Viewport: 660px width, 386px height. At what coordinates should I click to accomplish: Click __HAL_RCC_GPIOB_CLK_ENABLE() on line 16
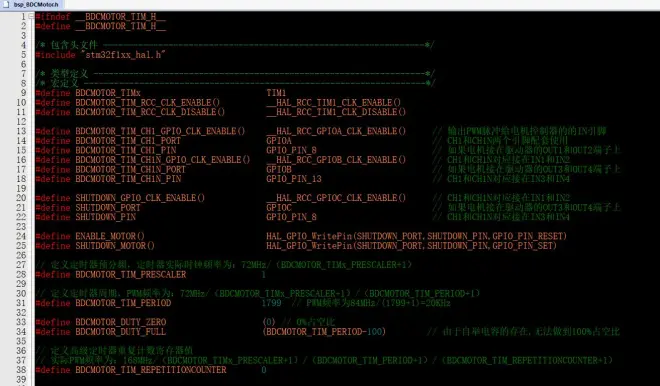point(336,160)
